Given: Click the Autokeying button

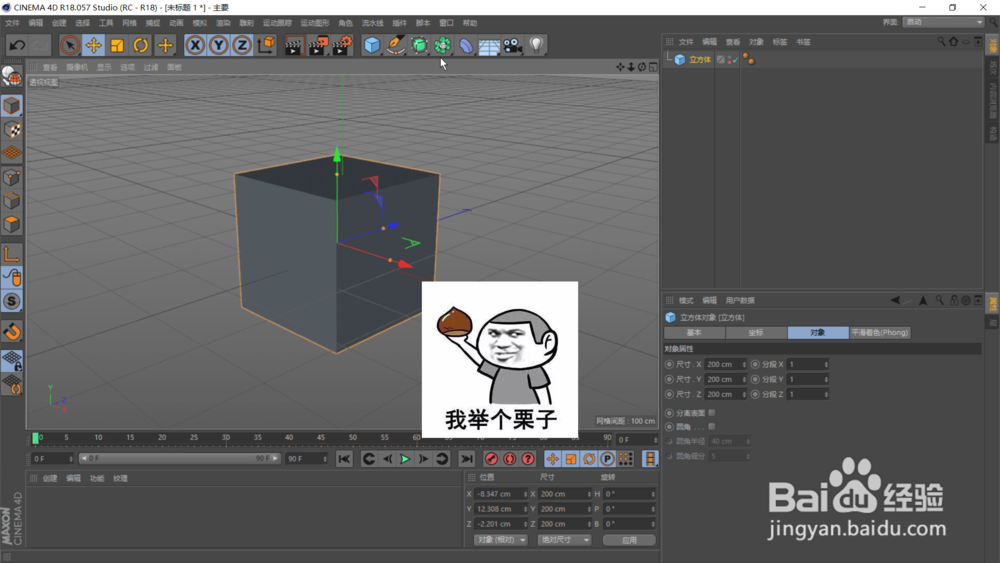Looking at the screenshot, I should 510,459.
